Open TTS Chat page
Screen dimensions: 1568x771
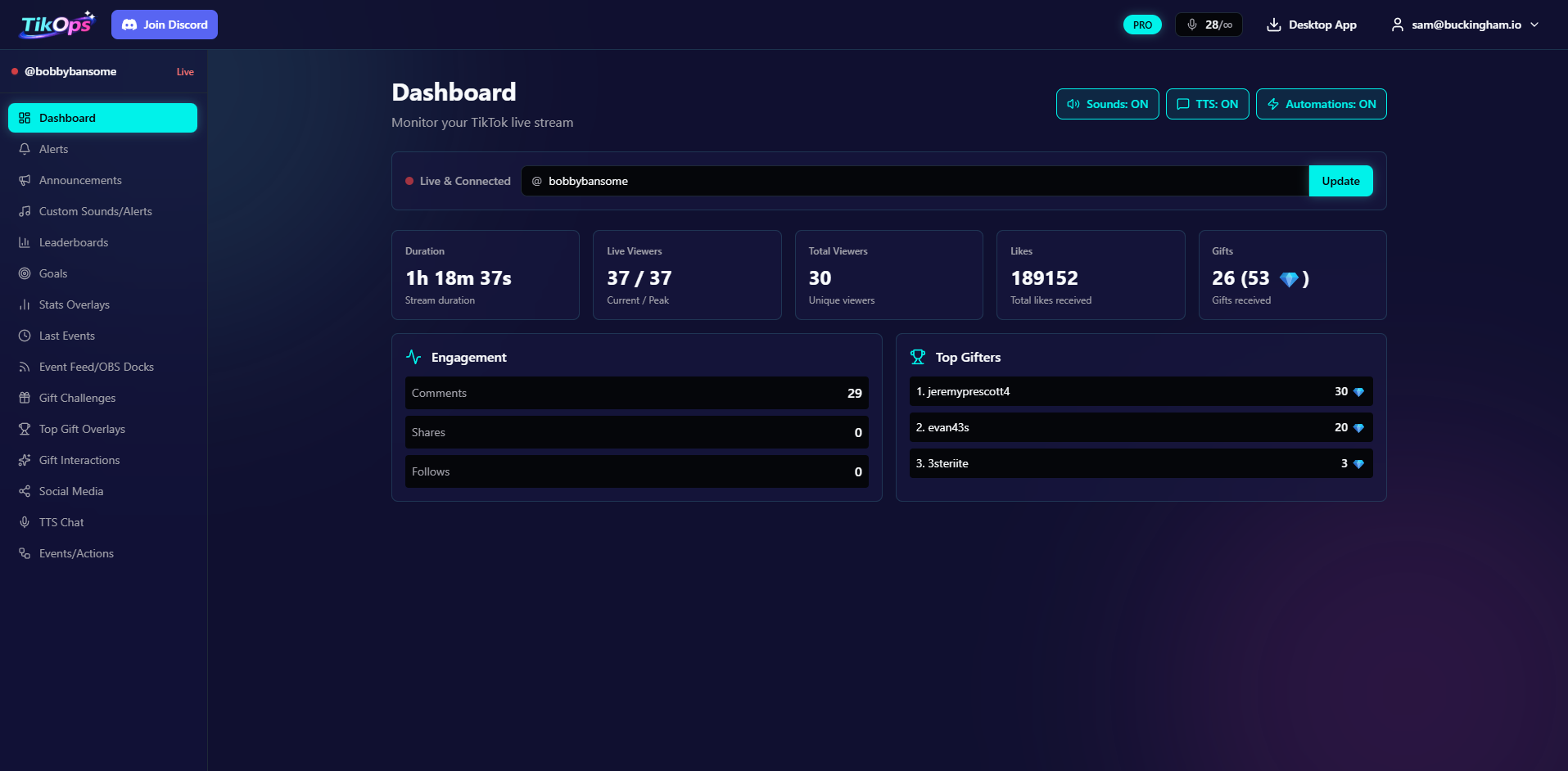coord(102,522)
